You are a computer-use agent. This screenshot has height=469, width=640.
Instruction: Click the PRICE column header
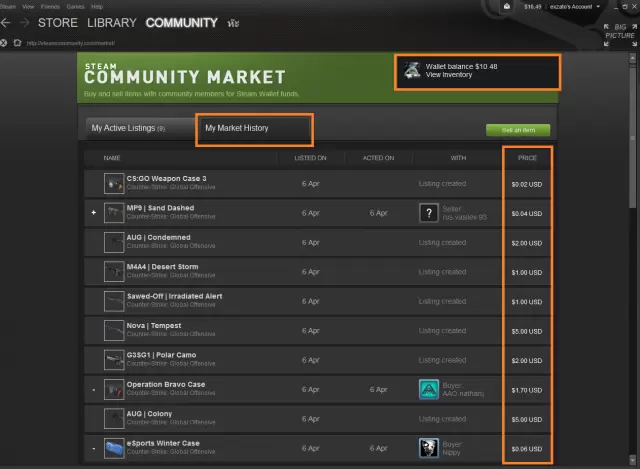point(527,158)
